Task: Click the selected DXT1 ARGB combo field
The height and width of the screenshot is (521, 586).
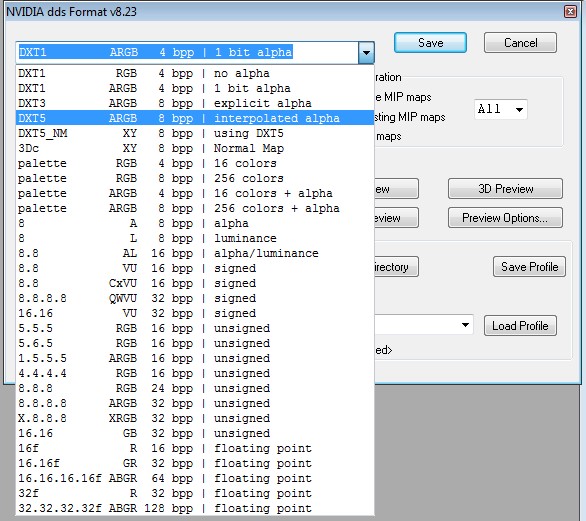Action: (x=187, y=52)
